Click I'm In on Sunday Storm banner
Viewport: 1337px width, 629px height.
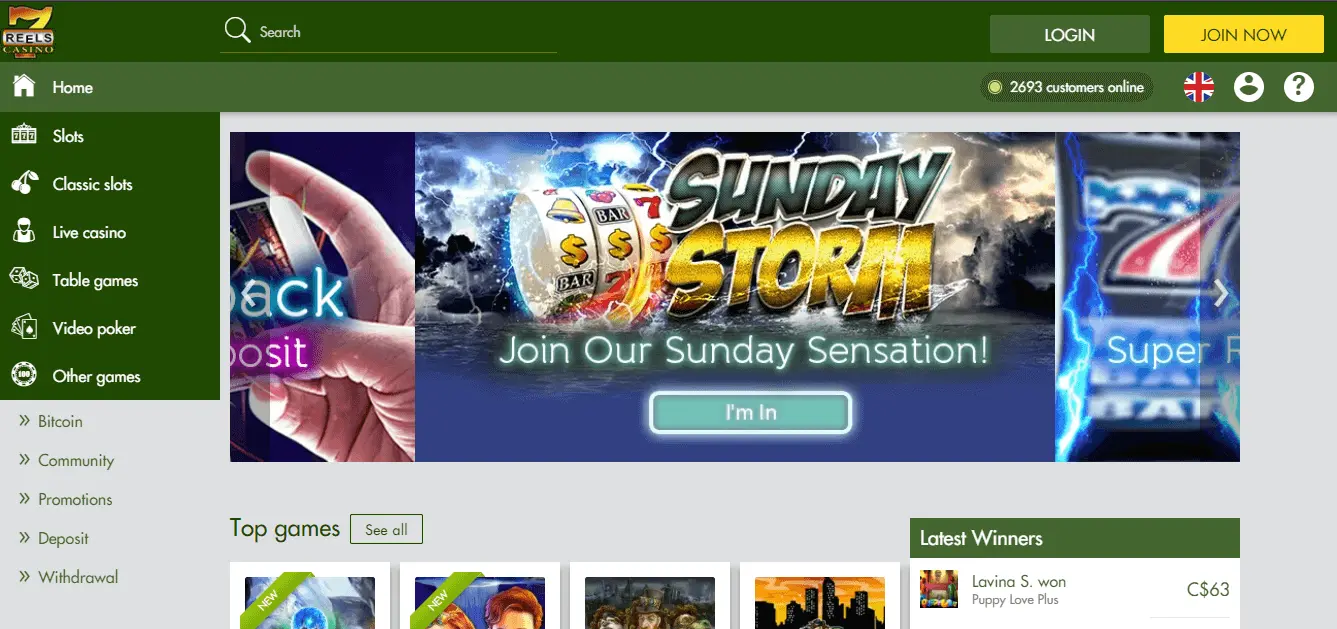[x=751, y=412]
